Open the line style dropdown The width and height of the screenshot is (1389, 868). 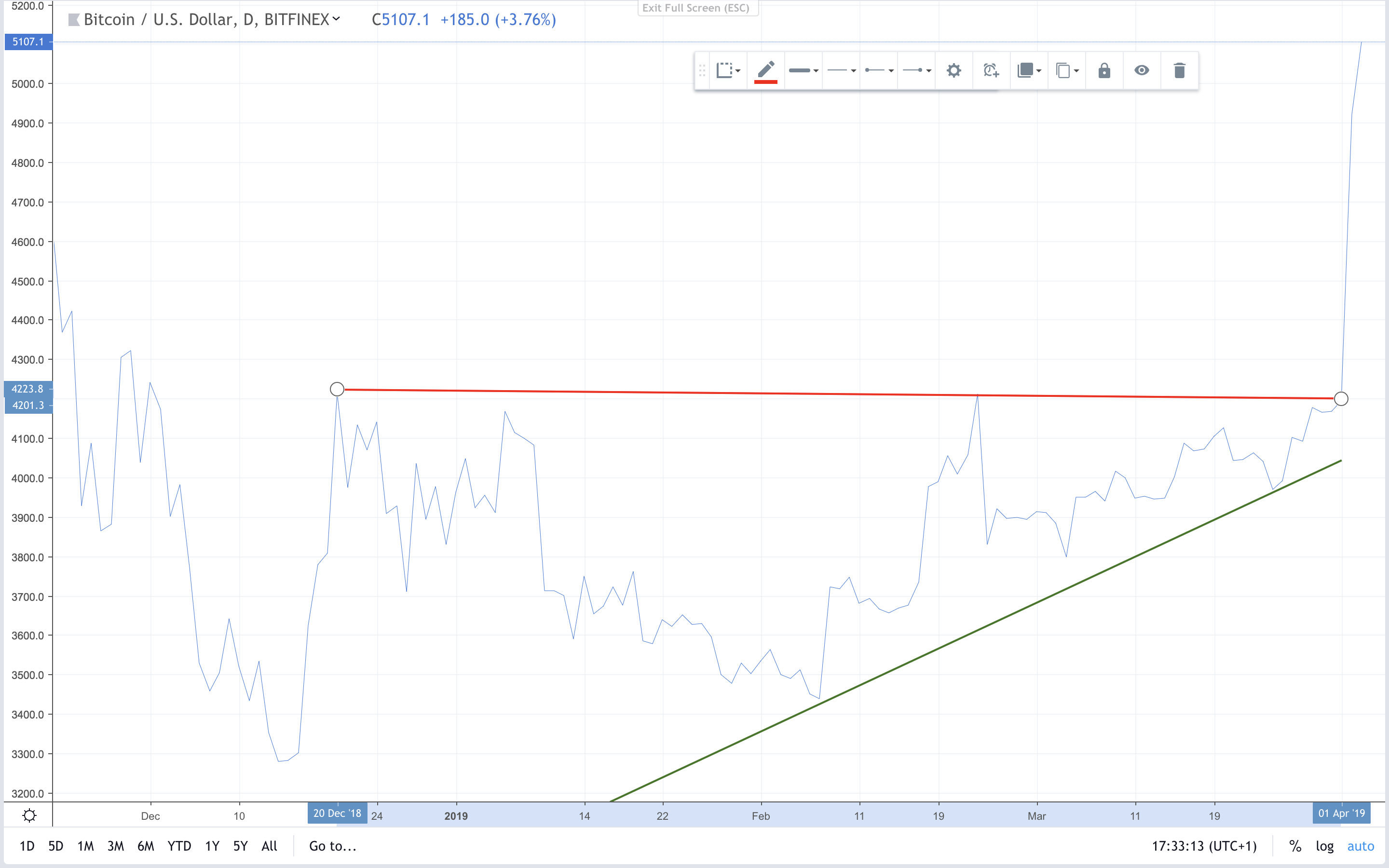click(x=841, y=70)
